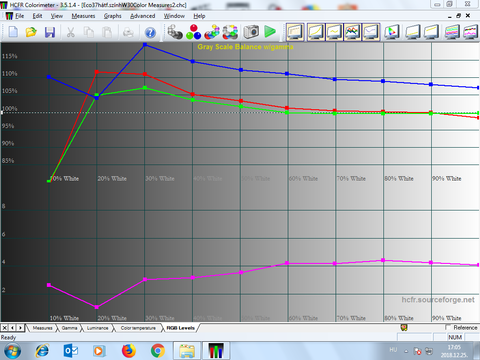Close the tab bar with the X button
The width and height of the screenshot is (480, 360).
point(5,328)
